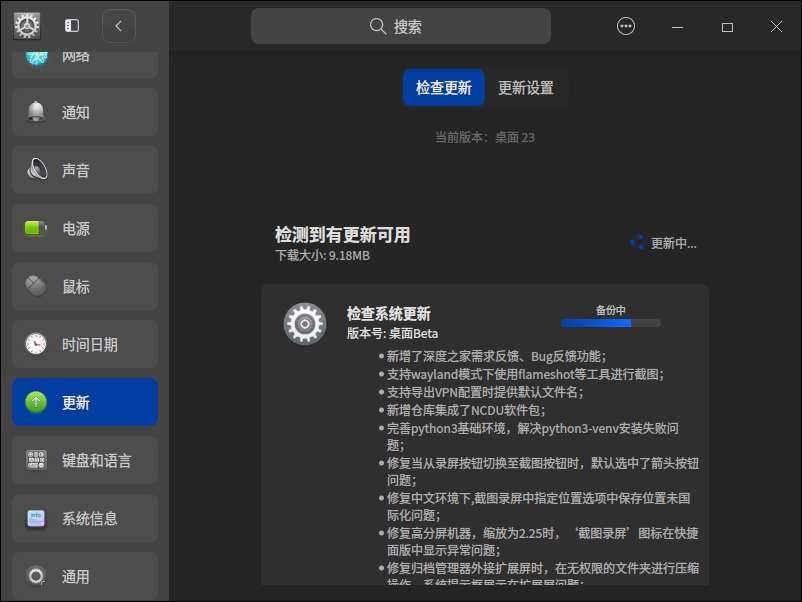Screen dimensions: 802x602
Task: Click the magnifier search icon
Action: [x=377, y=26]
